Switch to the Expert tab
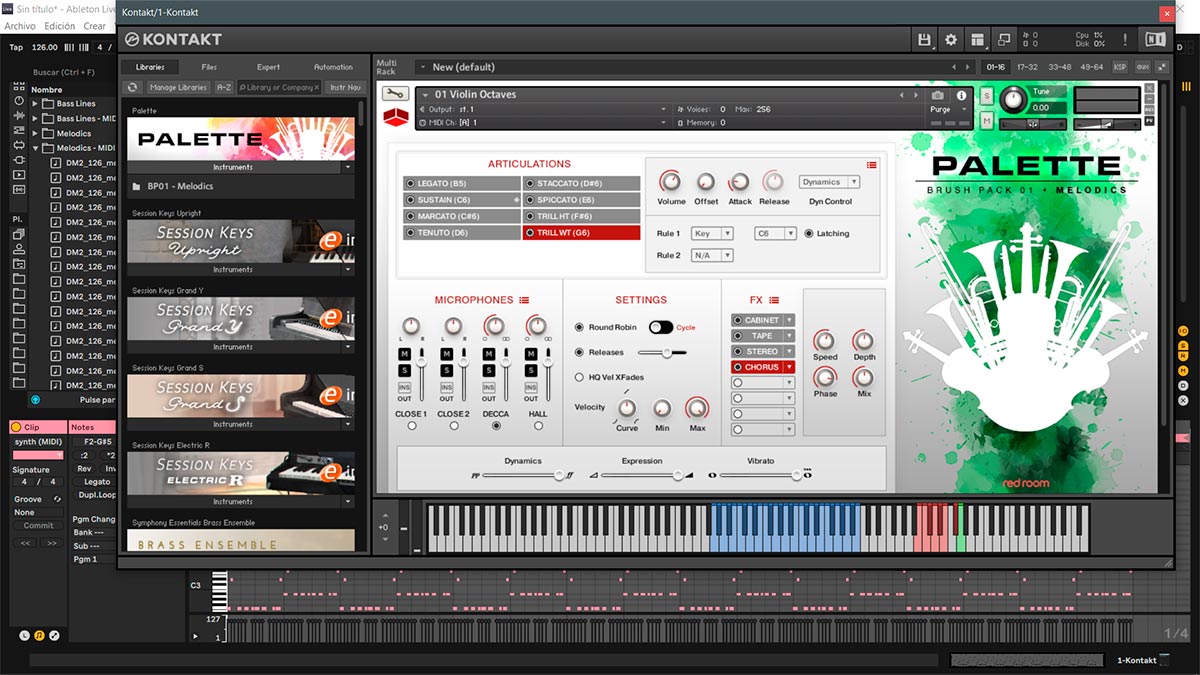The height and width of the screenshot is (675, 1200). tap(268, 67)
